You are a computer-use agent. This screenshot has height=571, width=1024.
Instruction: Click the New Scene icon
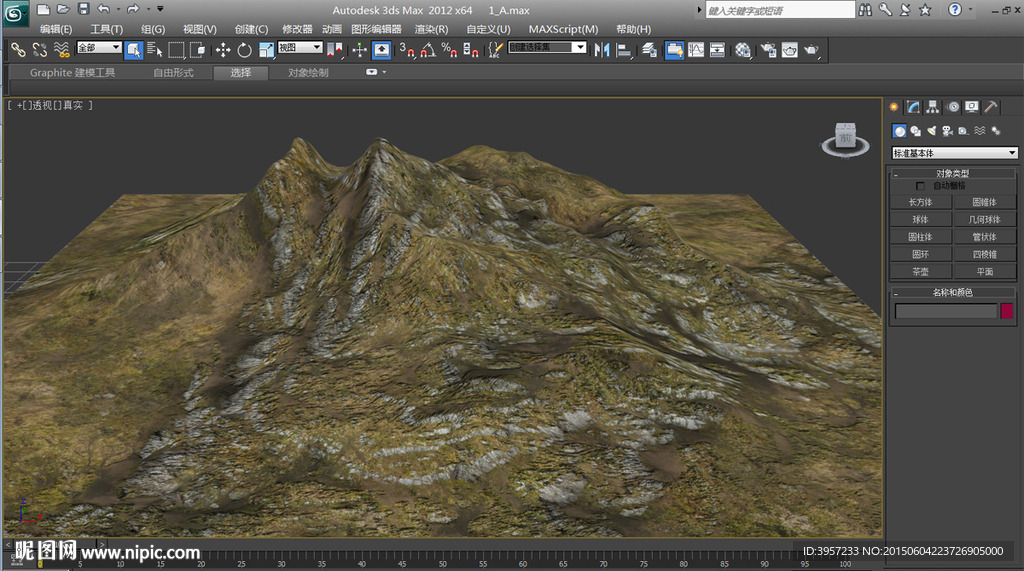coord(43,9)
